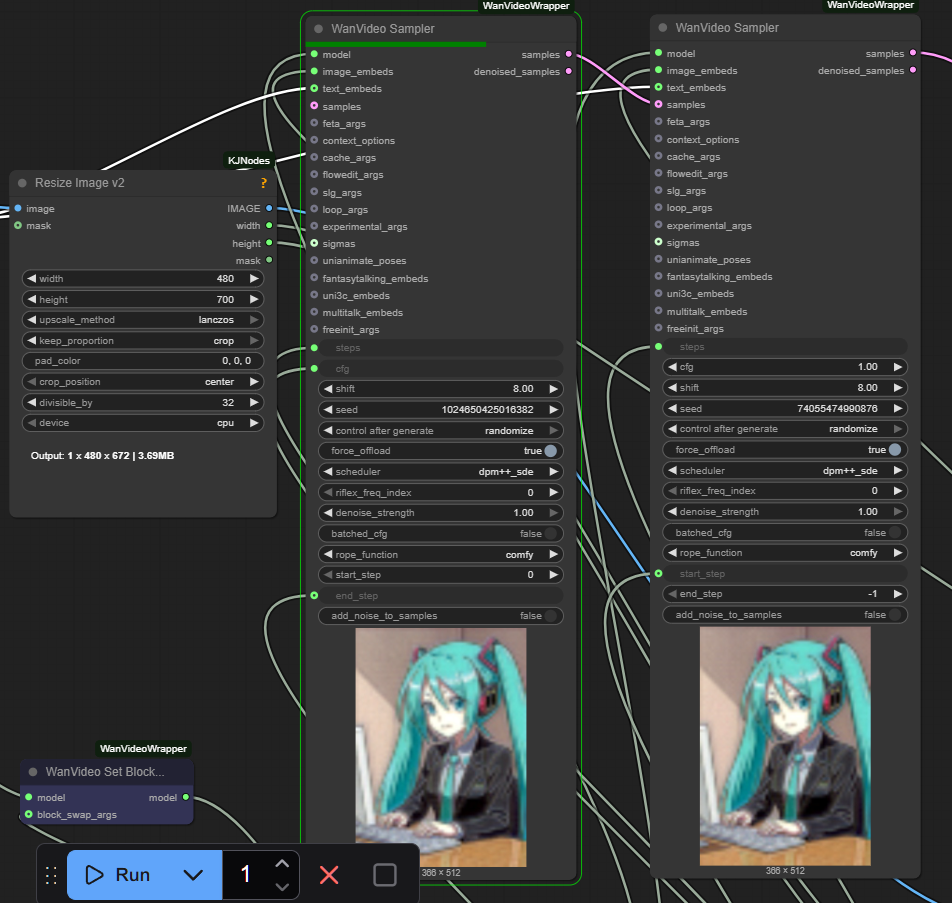Collapse the Resize Image v2 node dot
952x903 pixels.
pyautogui.click(x=22, y=183)
